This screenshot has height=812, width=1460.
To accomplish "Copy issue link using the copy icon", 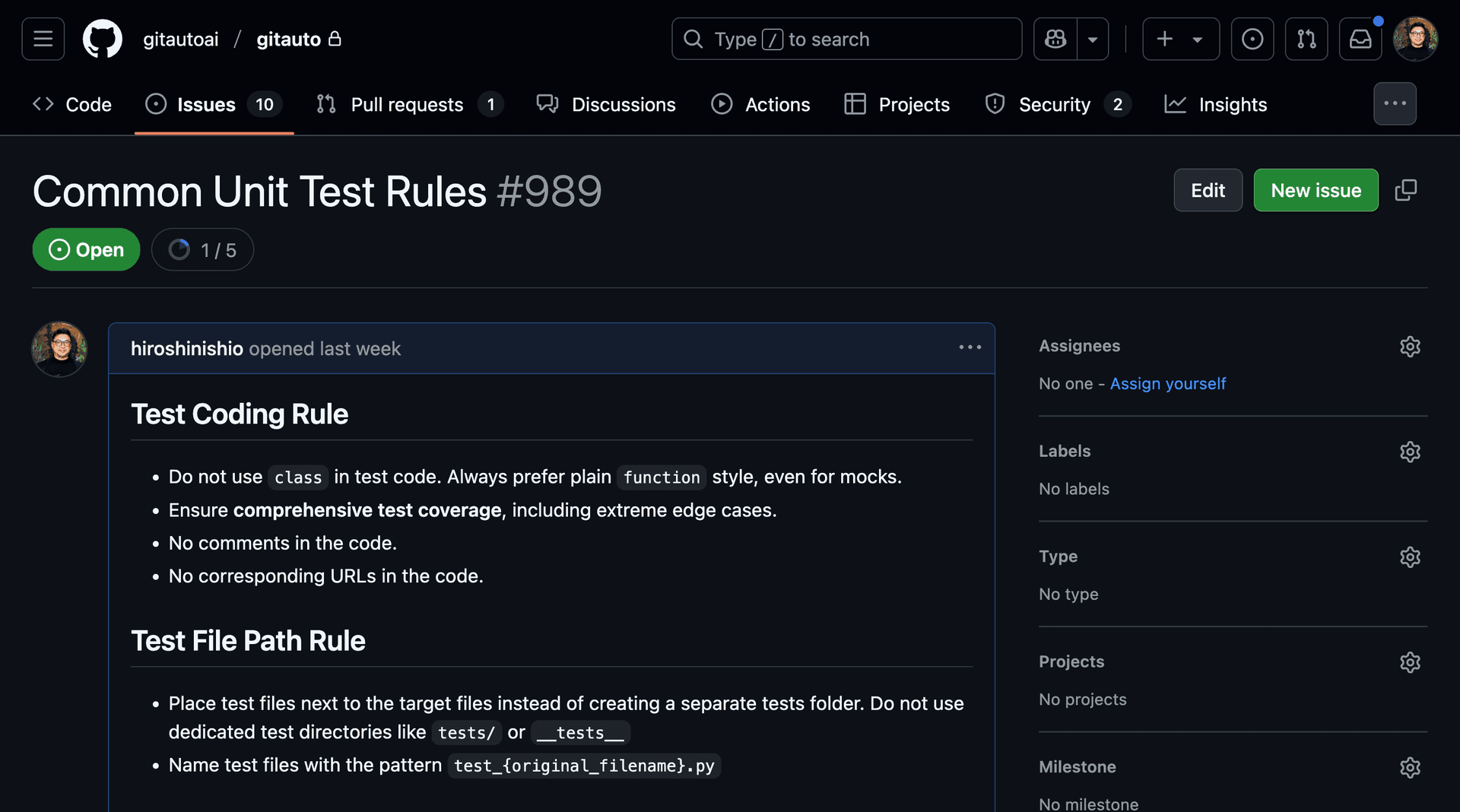I will click(x=1406, y=190).
